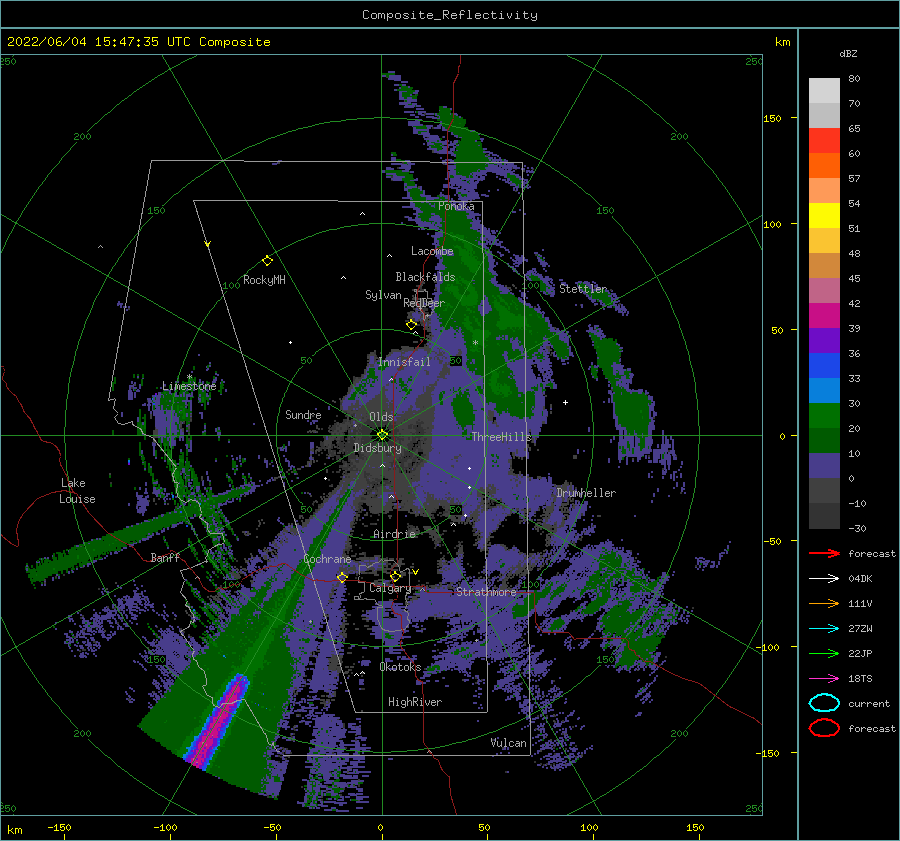This screenshot has width=900, height=841.
Task: Click the Sundre town label
Action: pos(303,414)
